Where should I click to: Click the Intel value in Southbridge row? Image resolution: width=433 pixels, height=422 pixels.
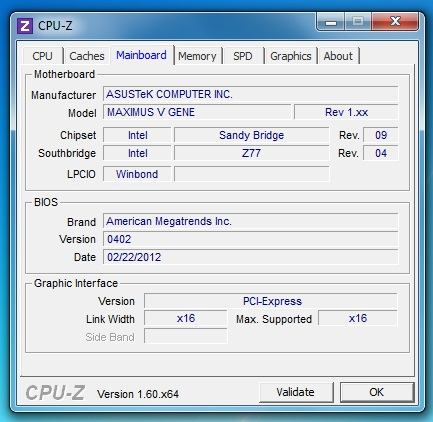click(137, 153)
